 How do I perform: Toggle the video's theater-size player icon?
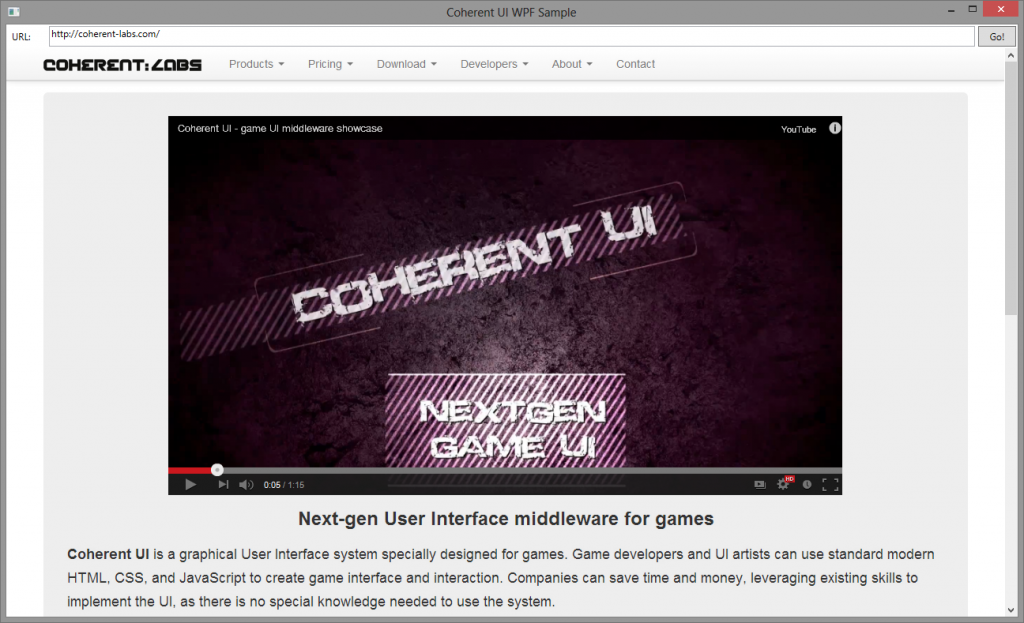click(759, 485)
